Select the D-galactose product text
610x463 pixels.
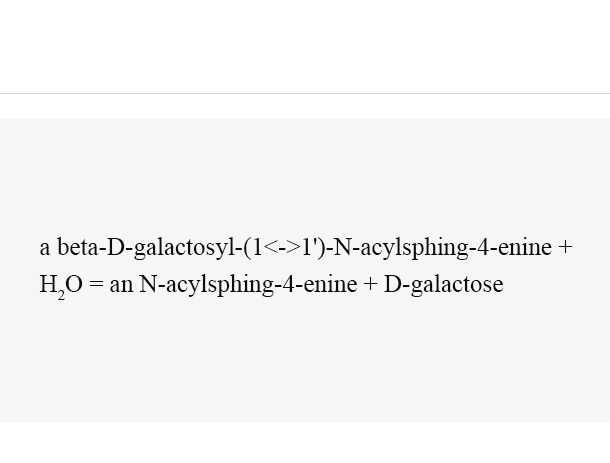(x=443, y=284)
